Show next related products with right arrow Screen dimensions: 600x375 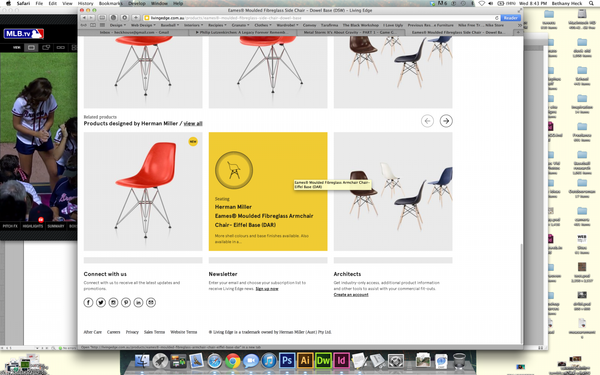pos(446,121)
